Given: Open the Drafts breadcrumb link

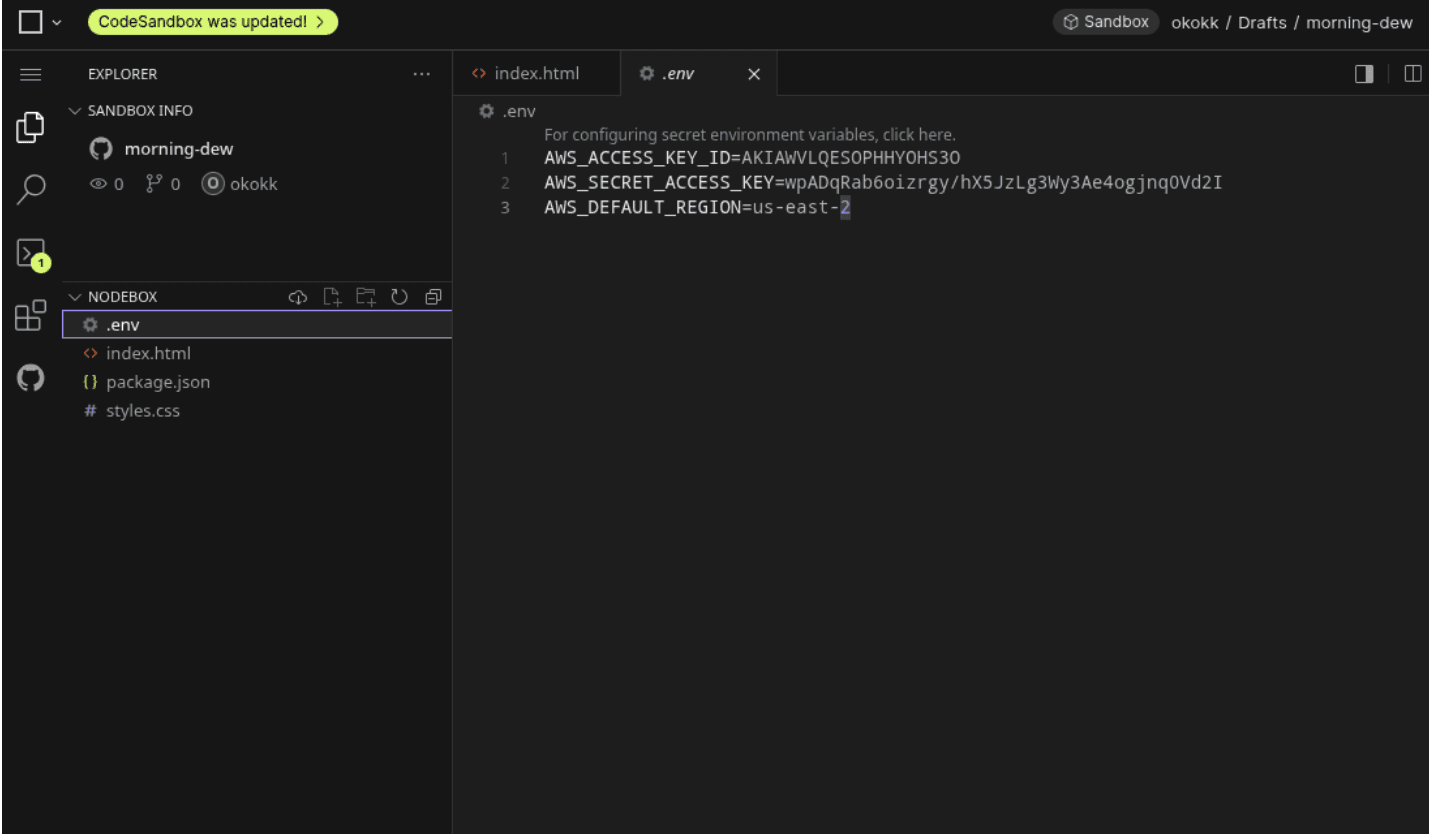Looking at the screenshot, I should click(1262, 23).
